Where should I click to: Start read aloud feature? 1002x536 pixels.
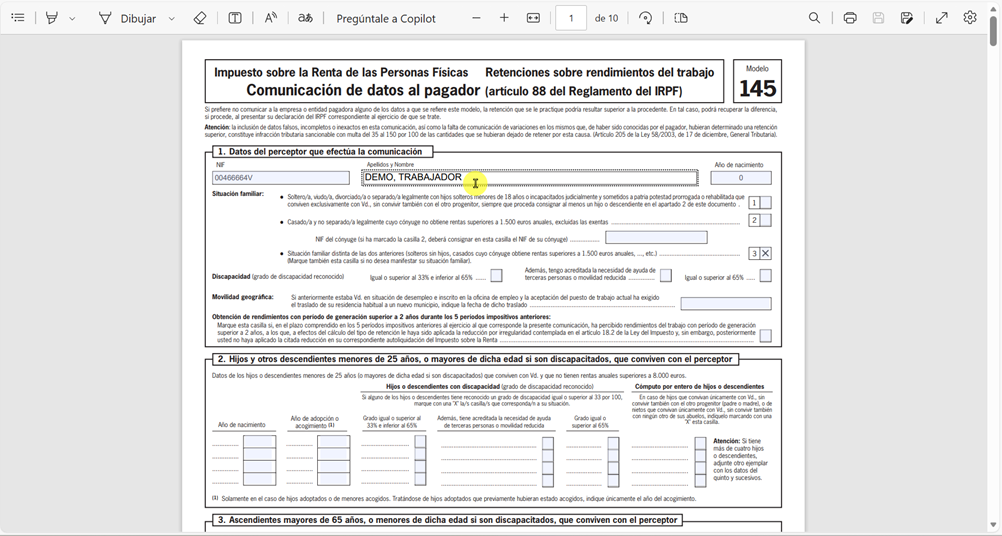click(x=271, y=18)
